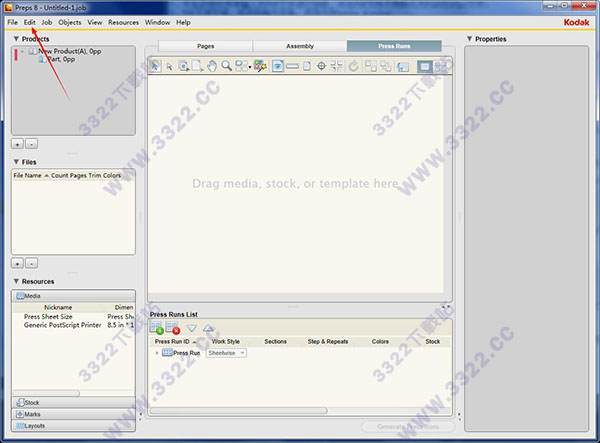Select New Product(A), 0pp tree item
Screen dimensions: 600x443
[x=65, y=51]
